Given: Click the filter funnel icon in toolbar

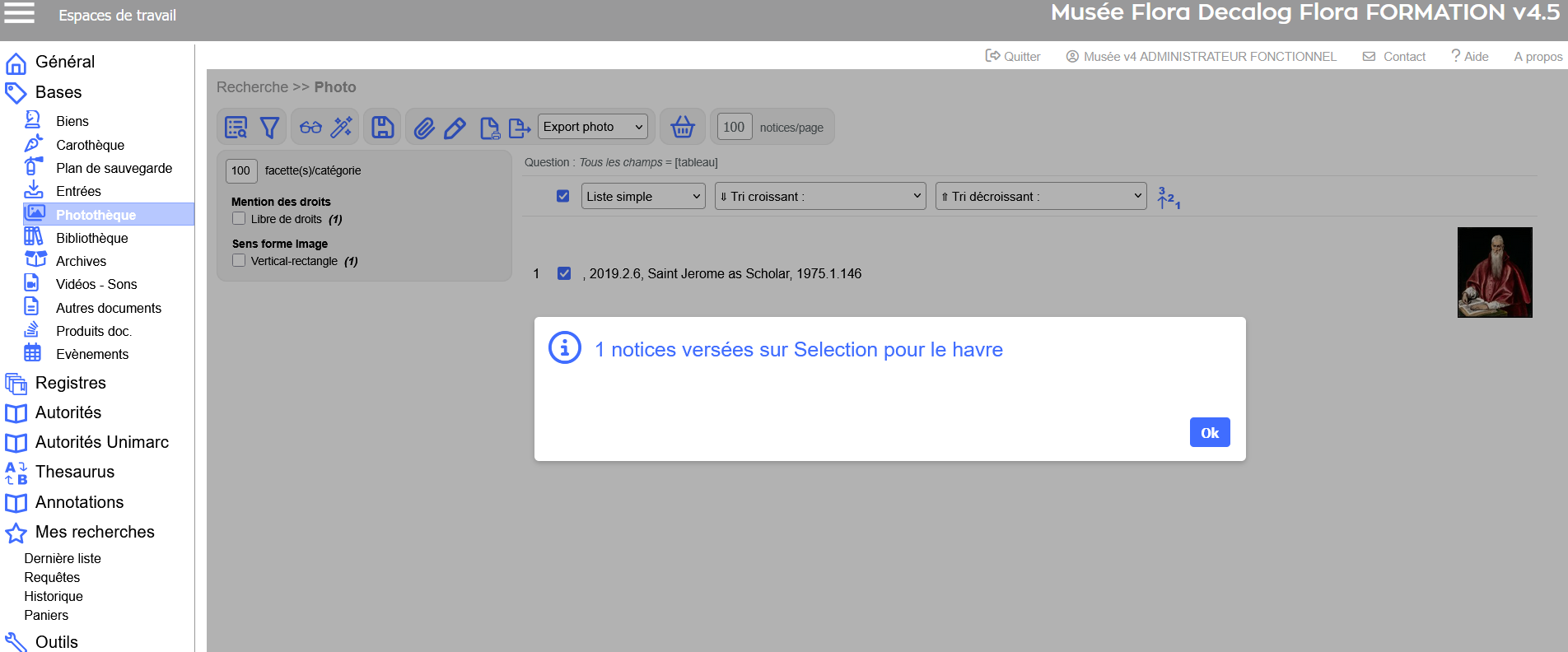Looking at the screenshot, I should click(x=269, y=128).
